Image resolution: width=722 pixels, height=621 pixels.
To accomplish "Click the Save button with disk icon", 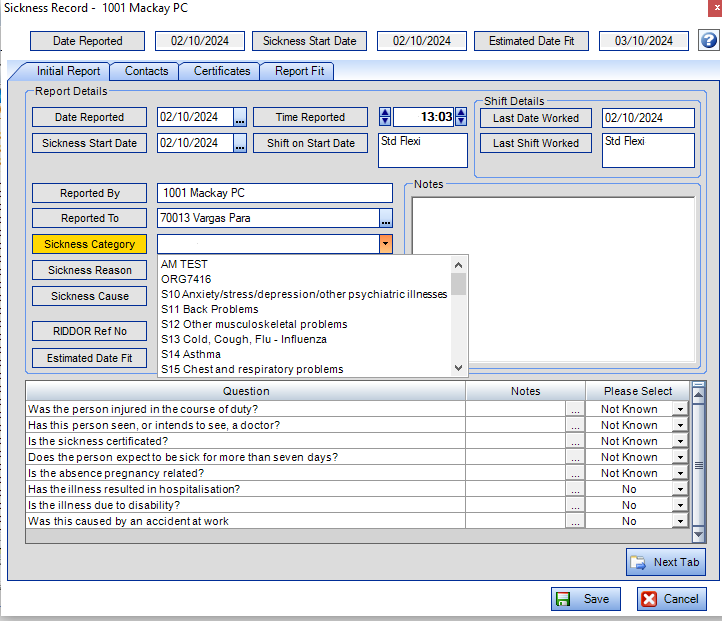I will 585,599.
